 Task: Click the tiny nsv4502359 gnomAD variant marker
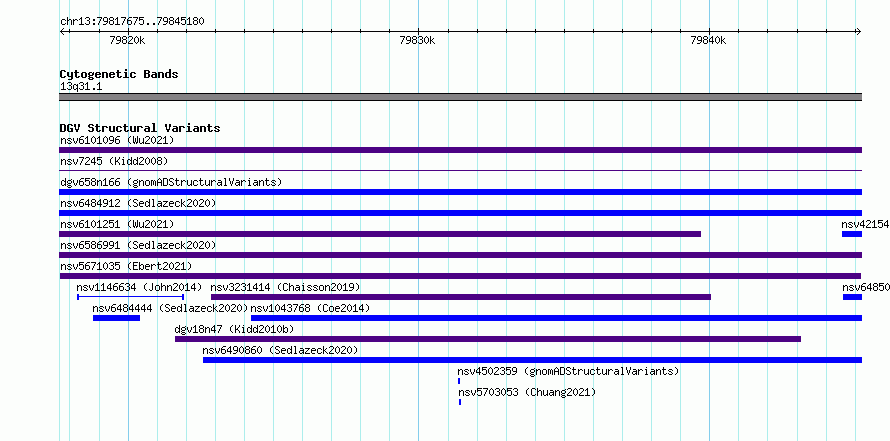tap(459, 381)
